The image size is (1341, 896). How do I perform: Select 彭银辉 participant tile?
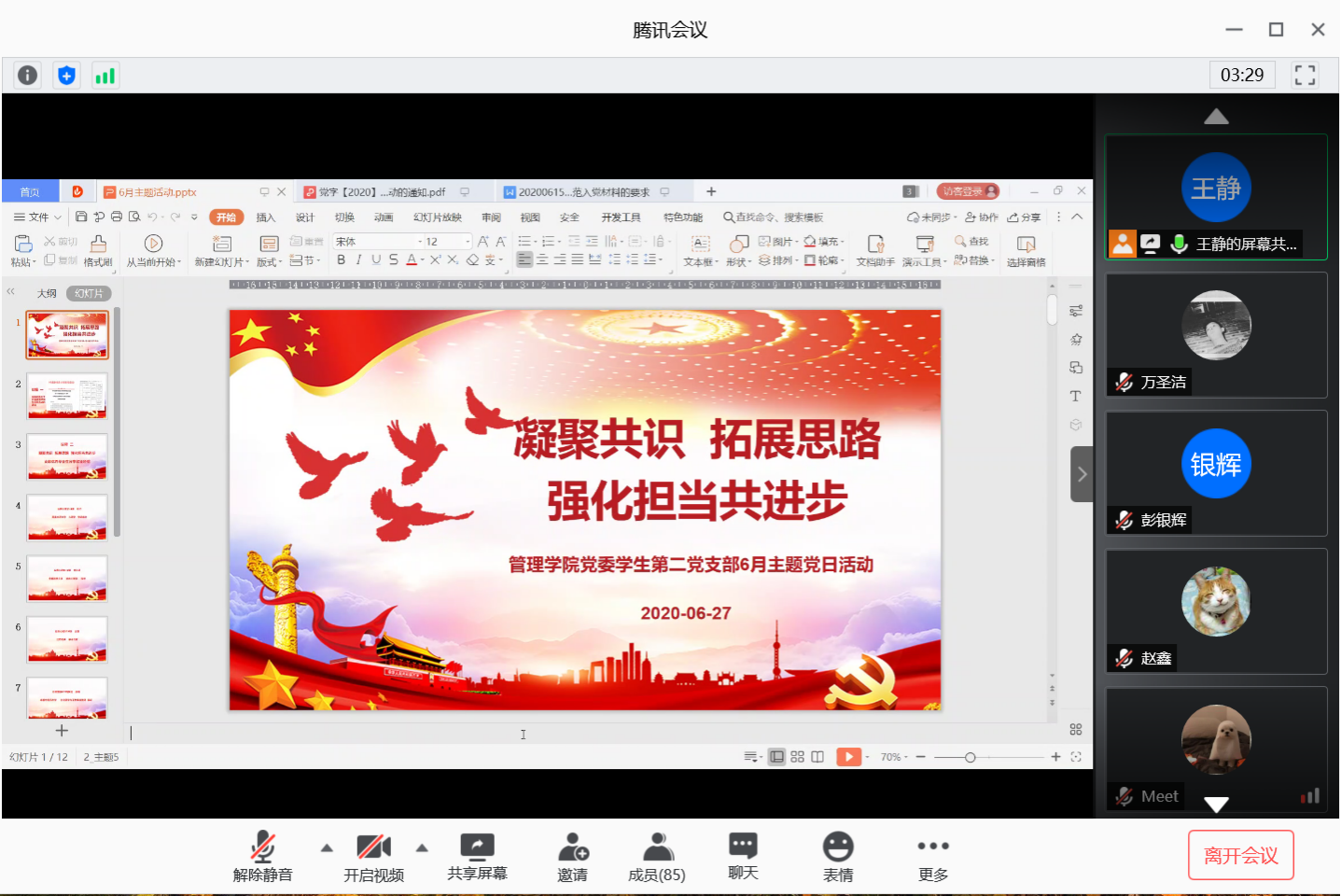(1216, 473)
